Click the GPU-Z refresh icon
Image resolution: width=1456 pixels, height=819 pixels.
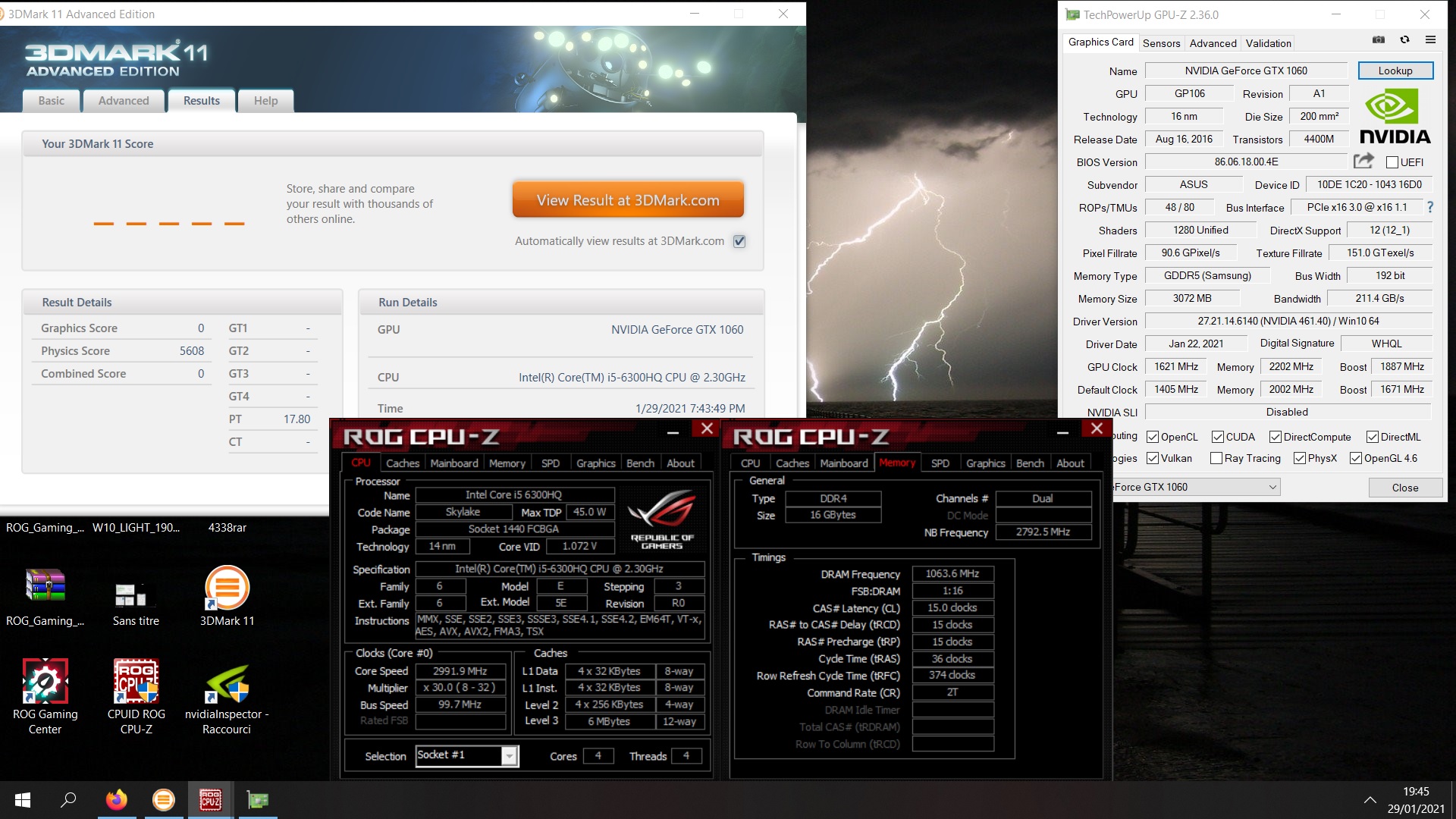[1404, 39]
